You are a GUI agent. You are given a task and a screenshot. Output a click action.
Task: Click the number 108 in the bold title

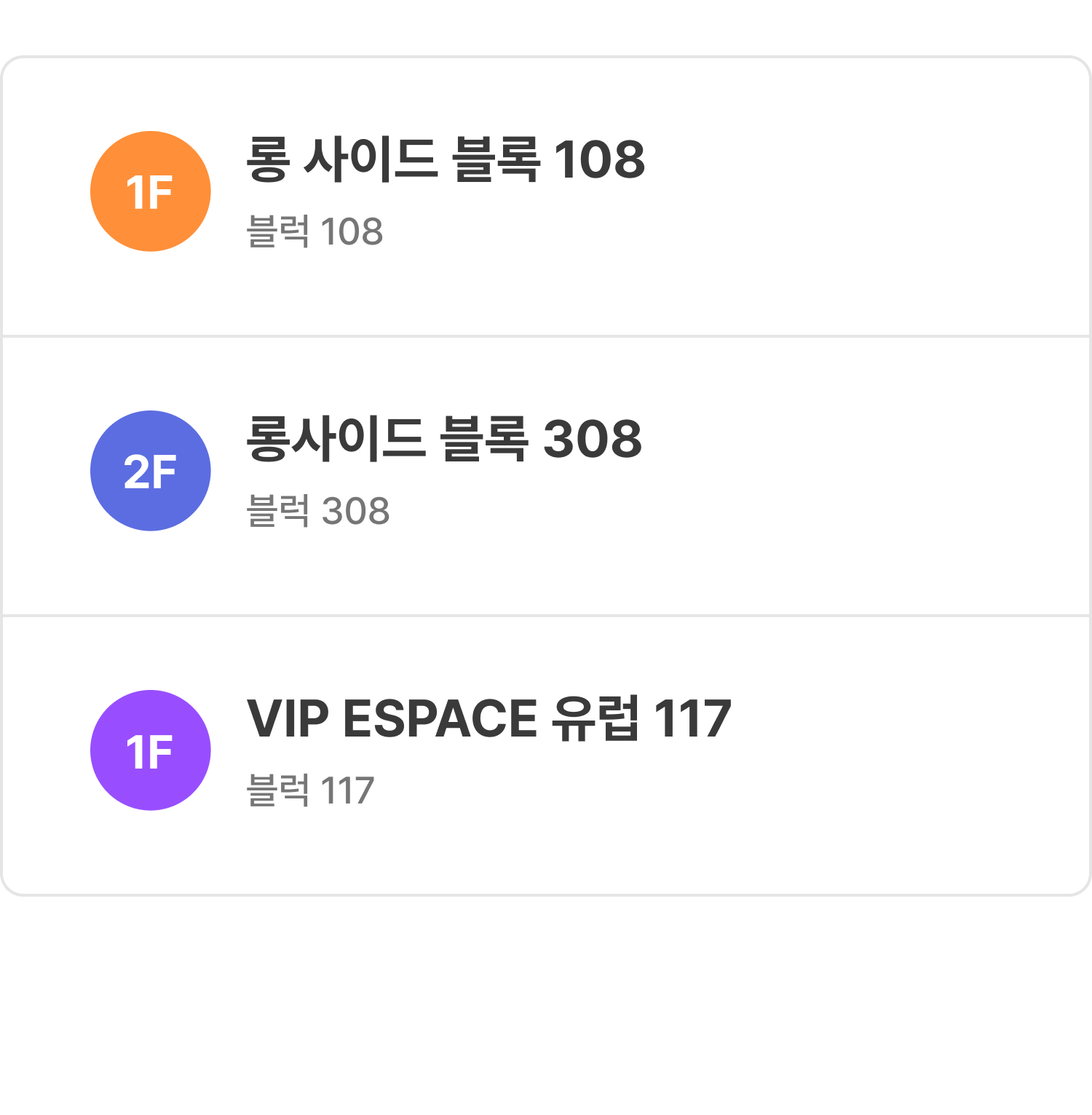[599, 159]
